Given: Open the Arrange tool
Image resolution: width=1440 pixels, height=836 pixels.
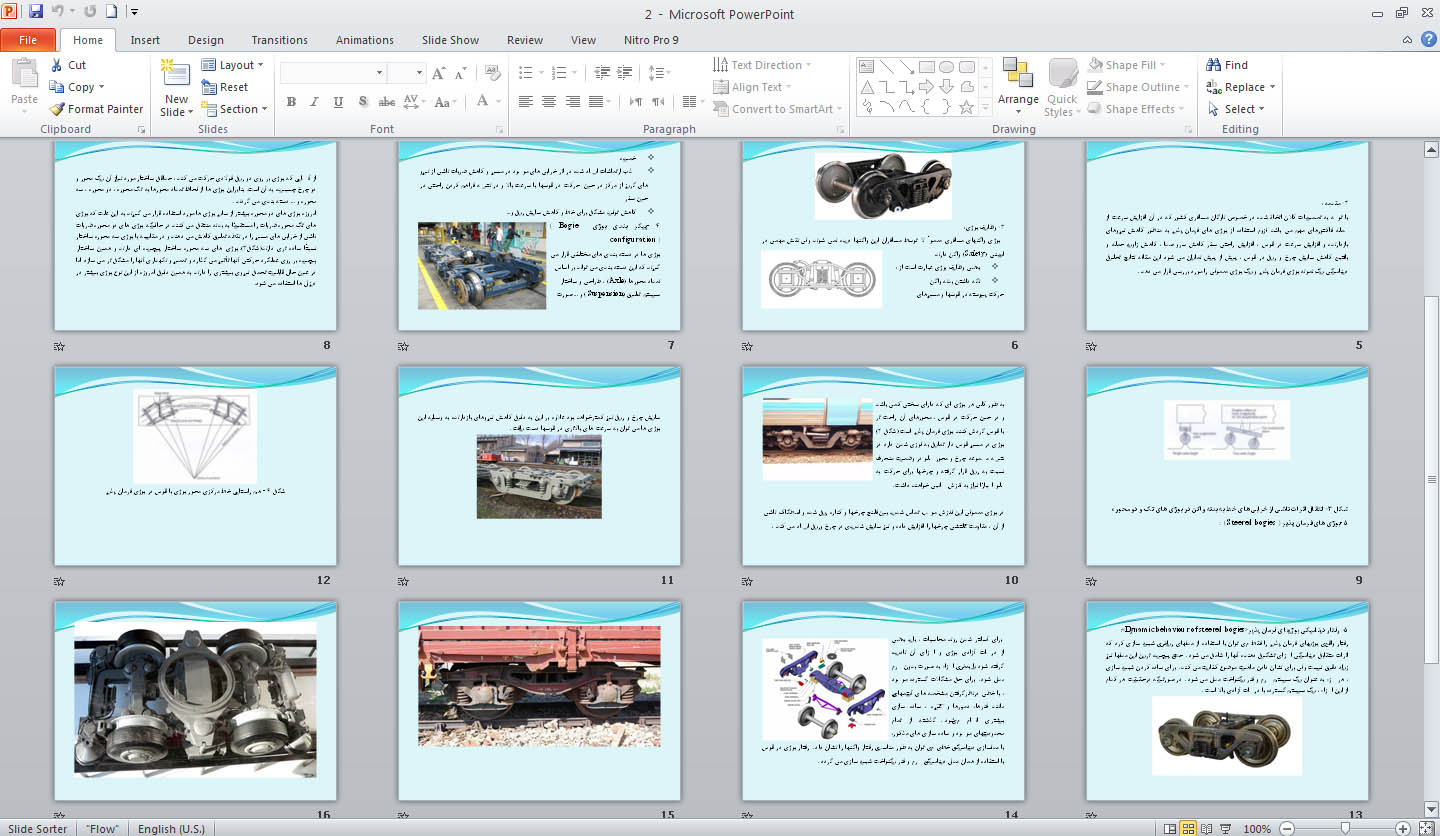Looking at the screenshot, I should (1018, 80).
